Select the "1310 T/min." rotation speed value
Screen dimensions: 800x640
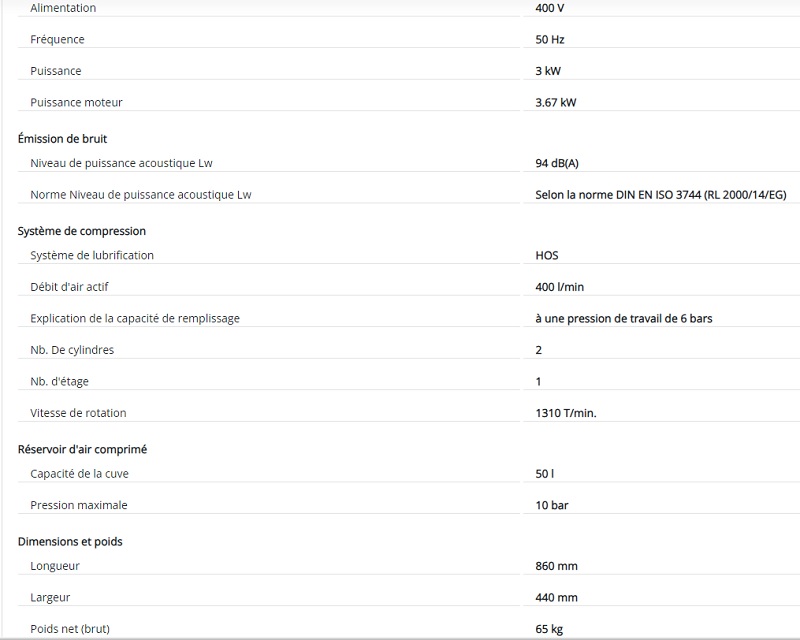coord(566,413)
